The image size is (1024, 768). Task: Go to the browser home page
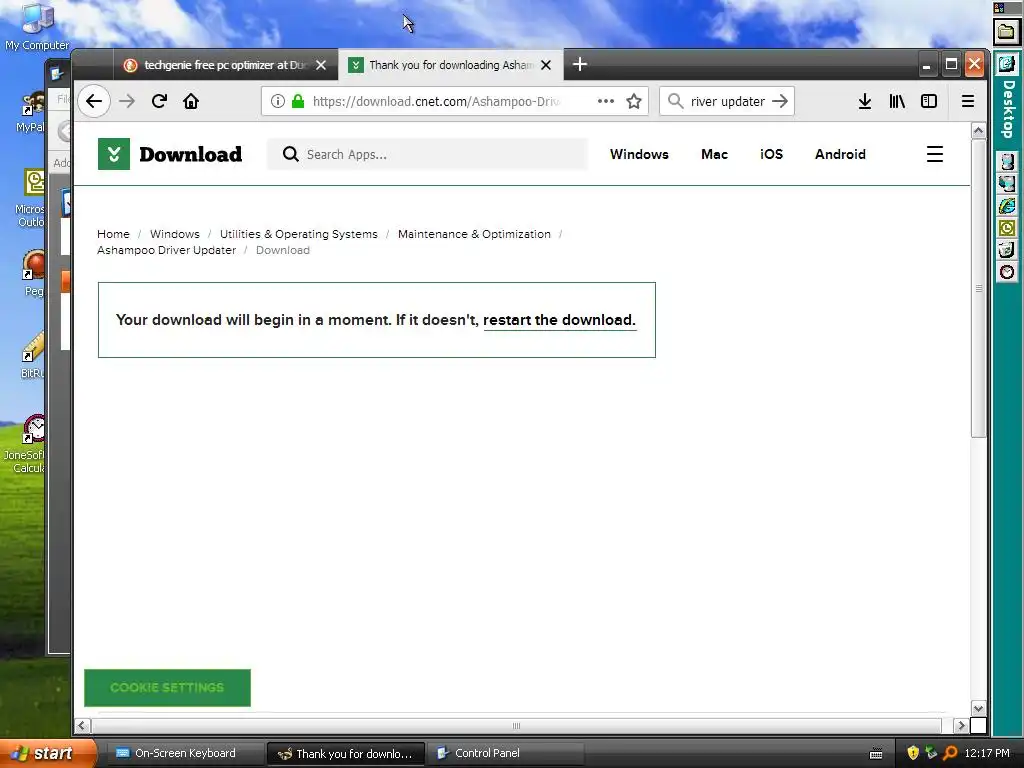191,101
